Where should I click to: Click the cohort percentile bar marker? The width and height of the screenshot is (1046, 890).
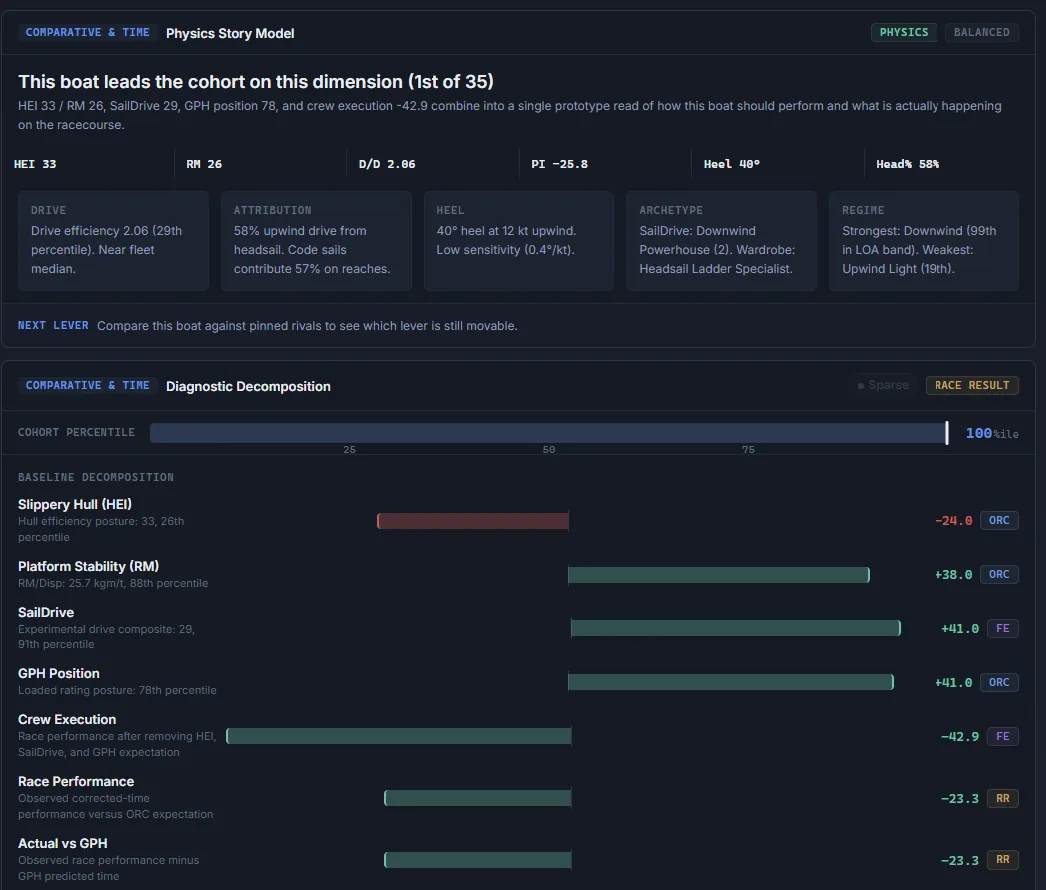947,433
